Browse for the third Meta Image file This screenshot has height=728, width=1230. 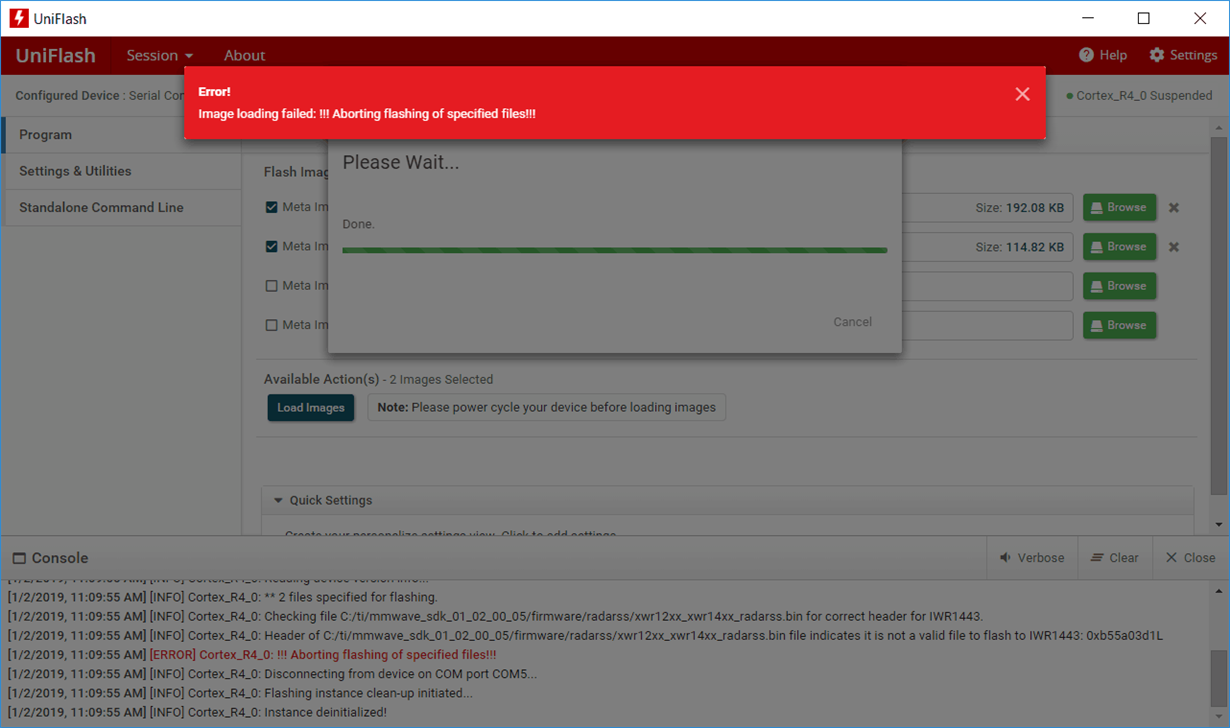(x=1119, y=286)
